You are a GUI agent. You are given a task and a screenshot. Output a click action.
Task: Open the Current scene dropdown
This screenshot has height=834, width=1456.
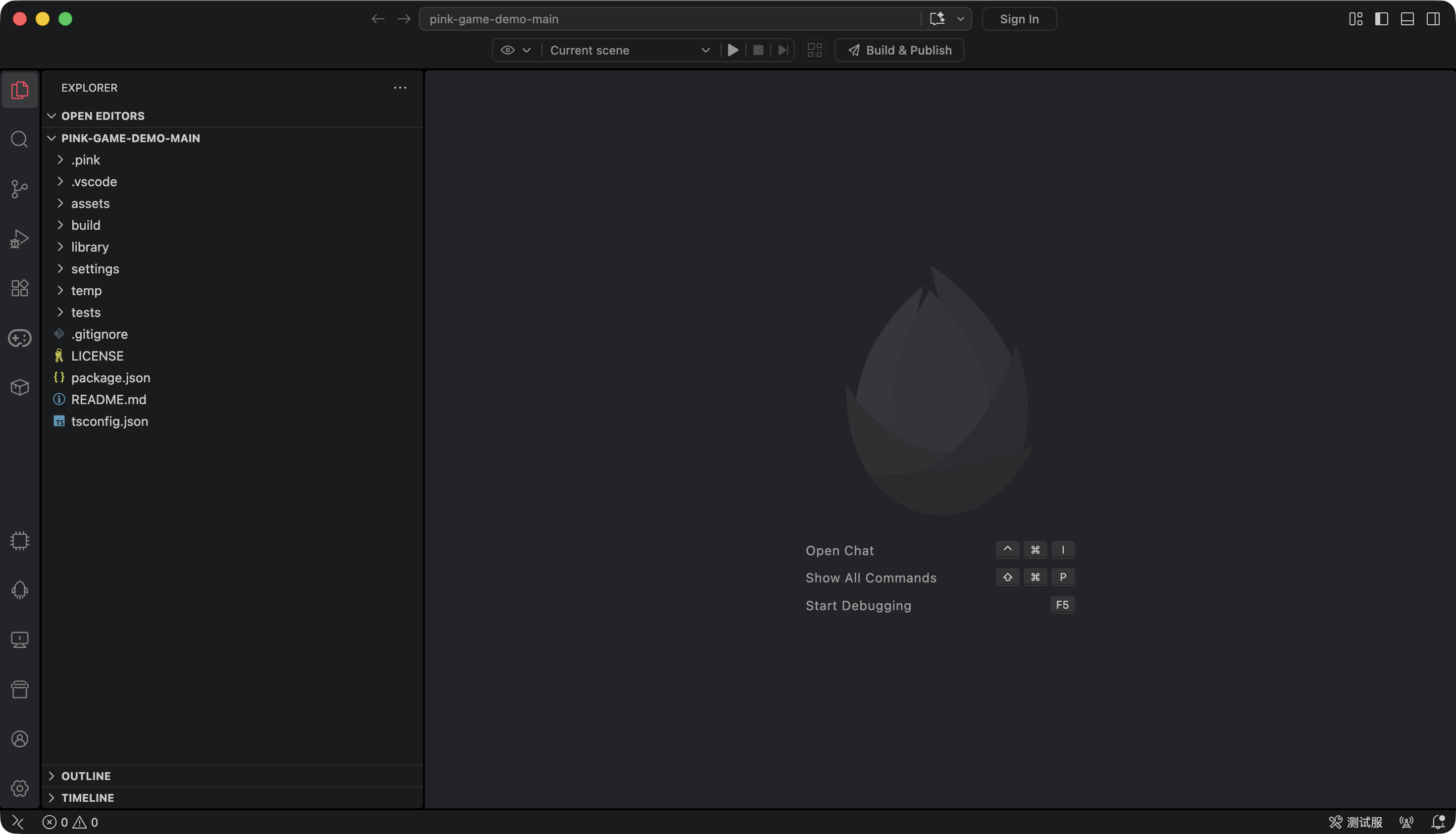coord(630,51)
